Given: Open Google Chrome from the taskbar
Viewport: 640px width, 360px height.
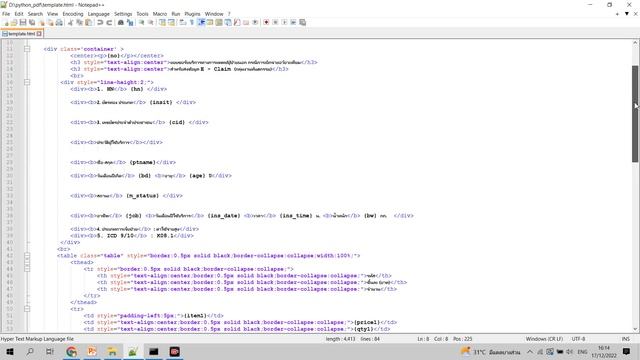Looking at the screenshot, I should [x=71, y=351].
